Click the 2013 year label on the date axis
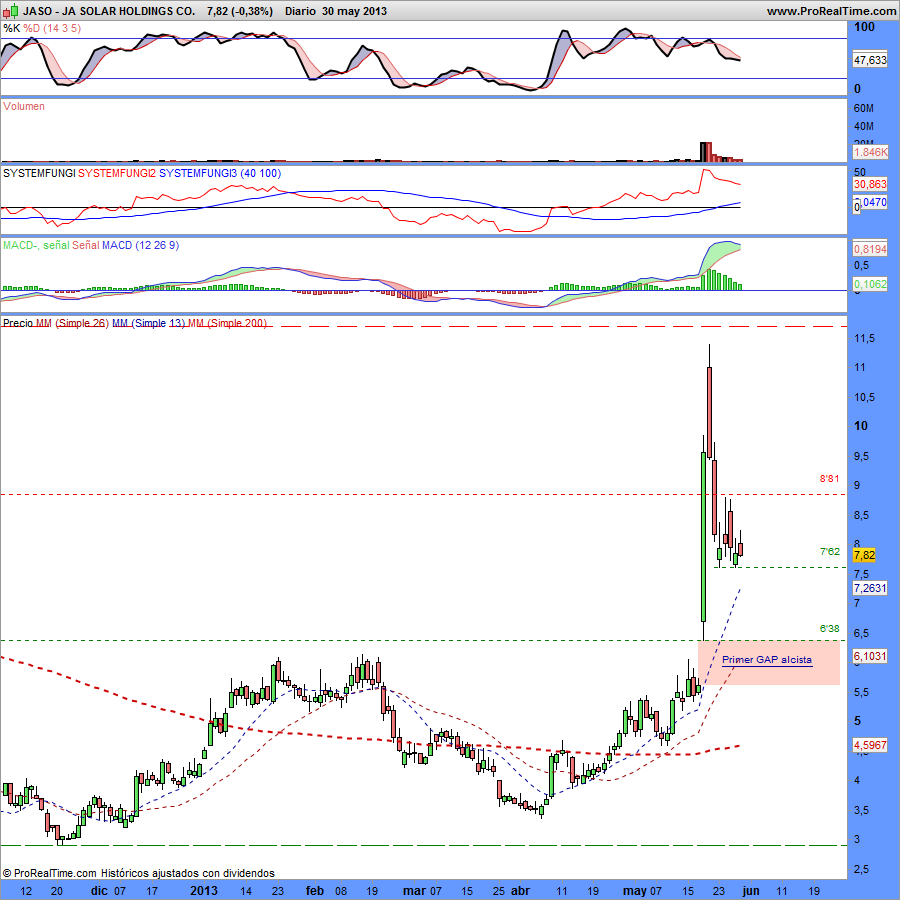The image size is (900, 900). coord(204,891)
